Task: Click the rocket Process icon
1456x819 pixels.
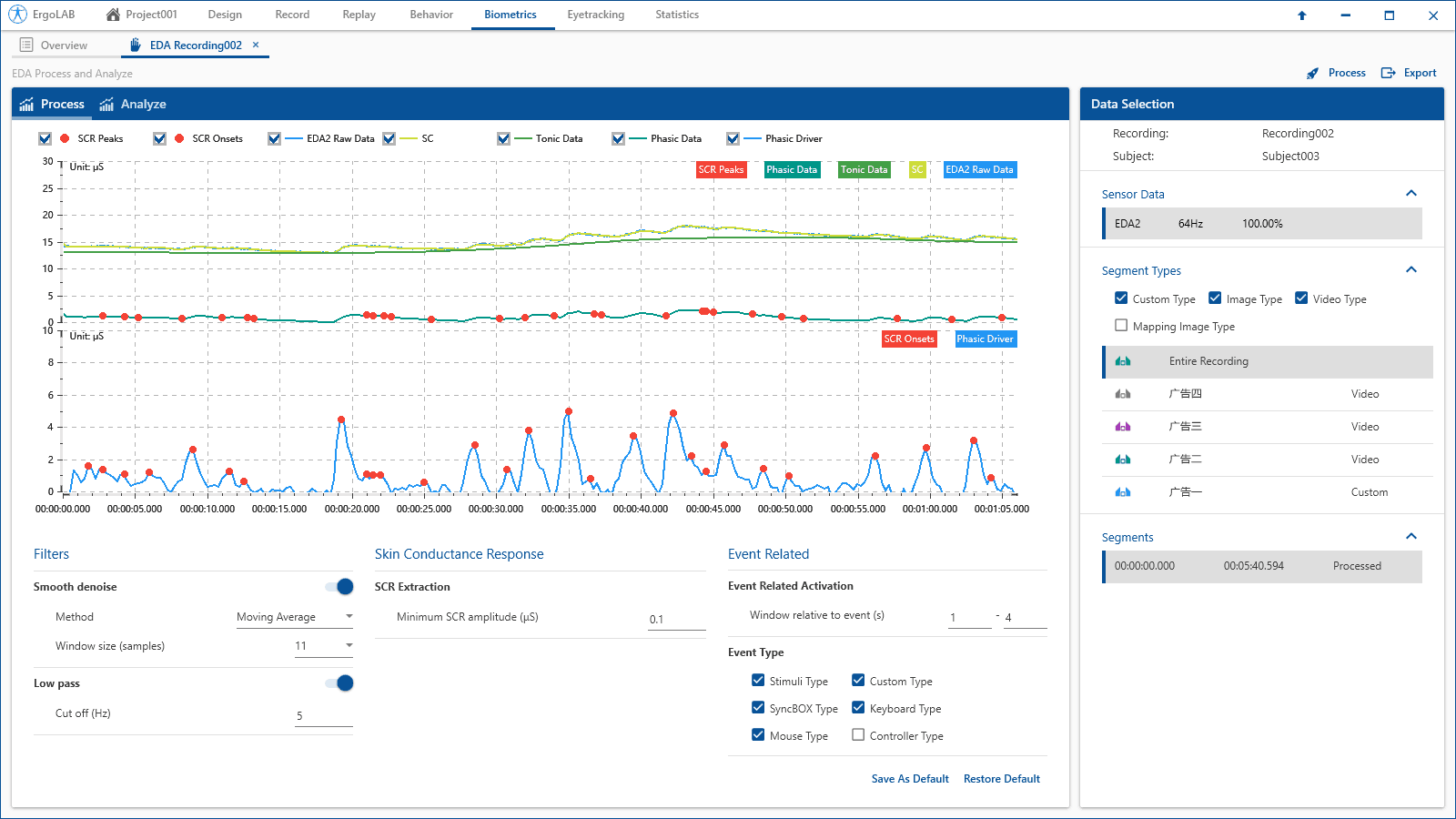Action: [x=1312, y=74]
